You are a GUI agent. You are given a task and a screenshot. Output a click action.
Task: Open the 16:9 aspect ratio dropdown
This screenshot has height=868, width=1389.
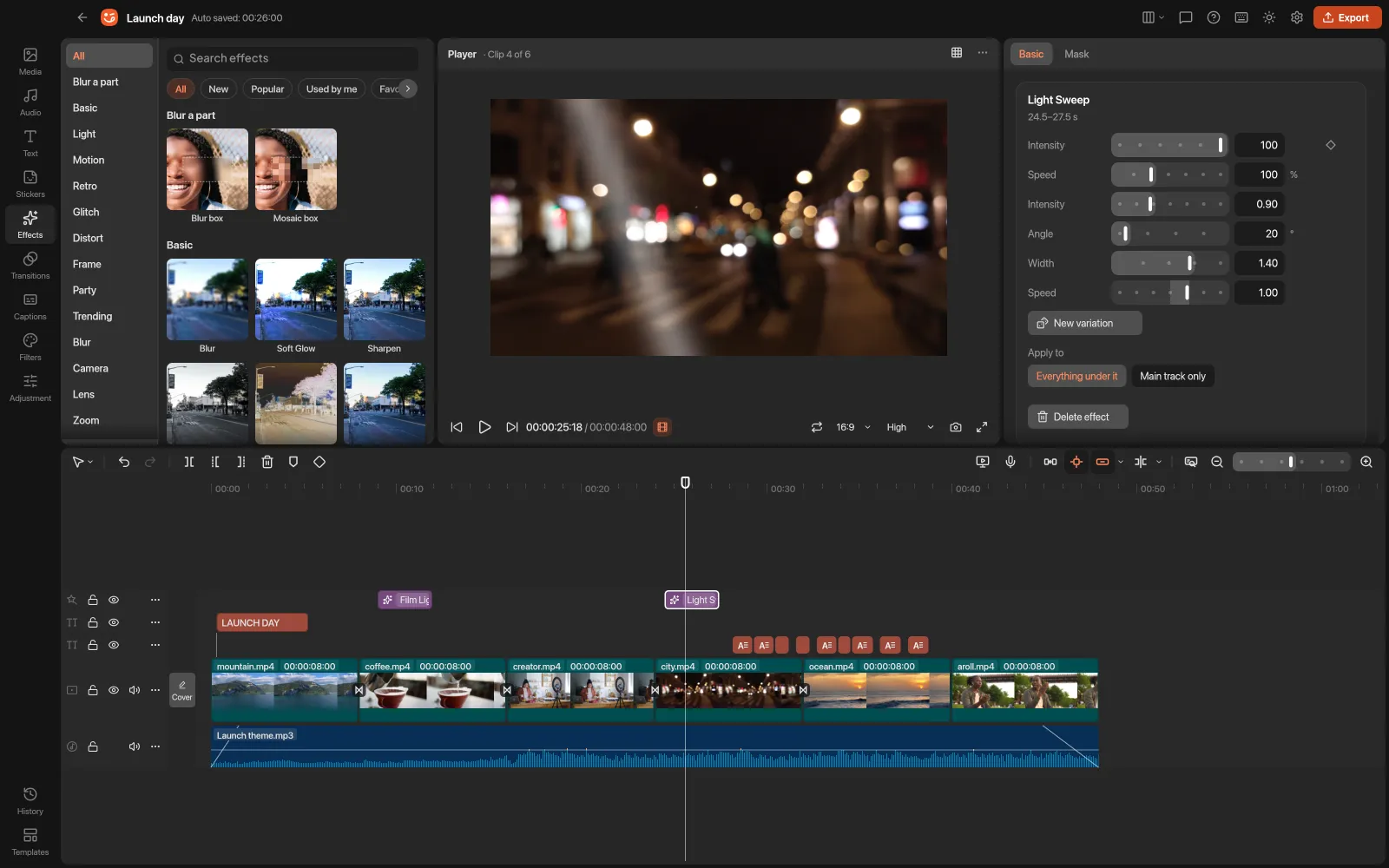[853, 427]
